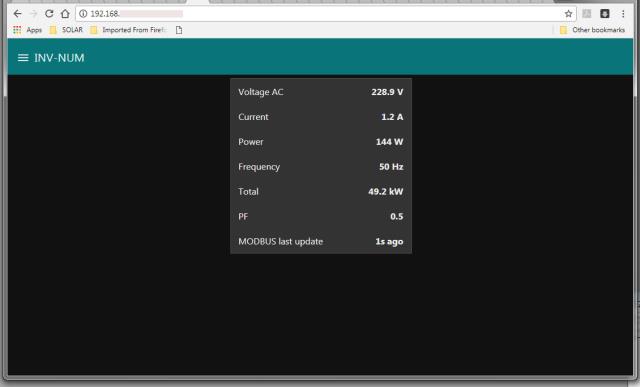Open the Chrome three-dot menu
This screenshot has width=640, height=387.
[623, 14]
